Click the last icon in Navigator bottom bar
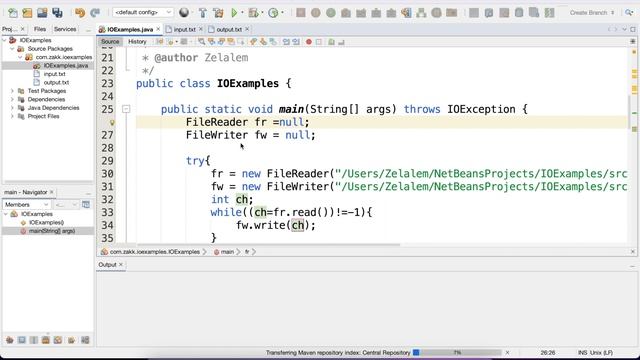 [x=85, y=340]
